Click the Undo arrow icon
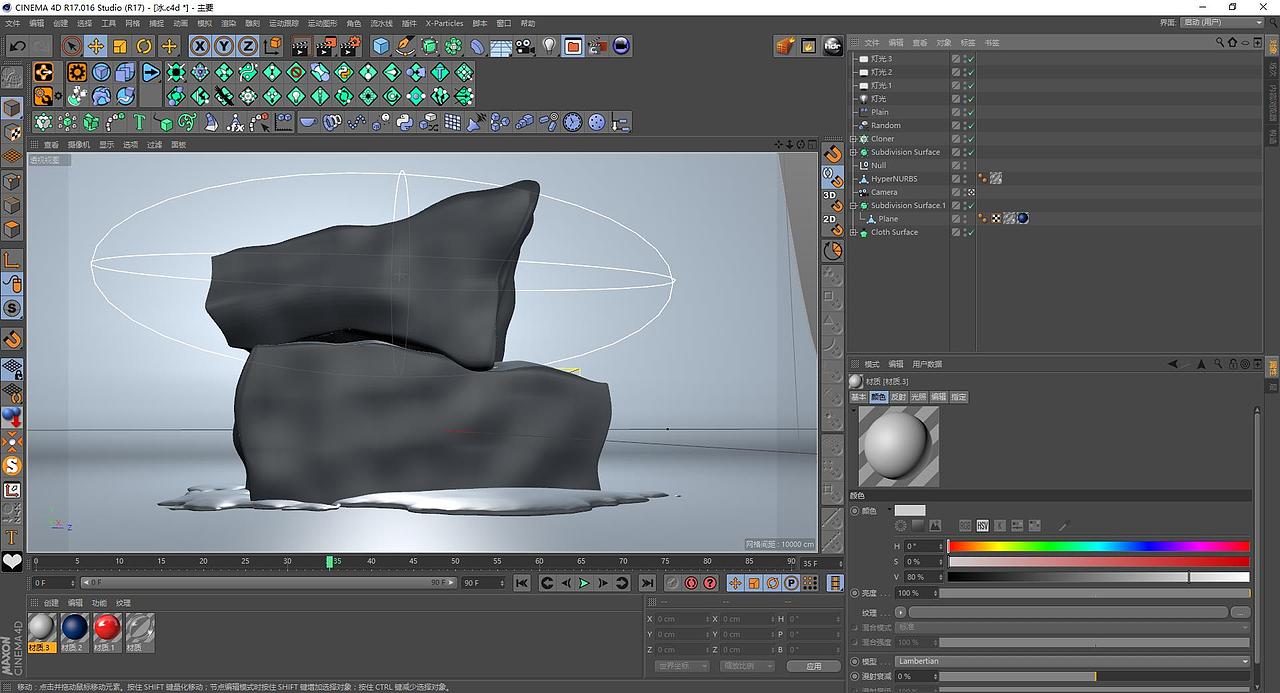 point(17,46)
